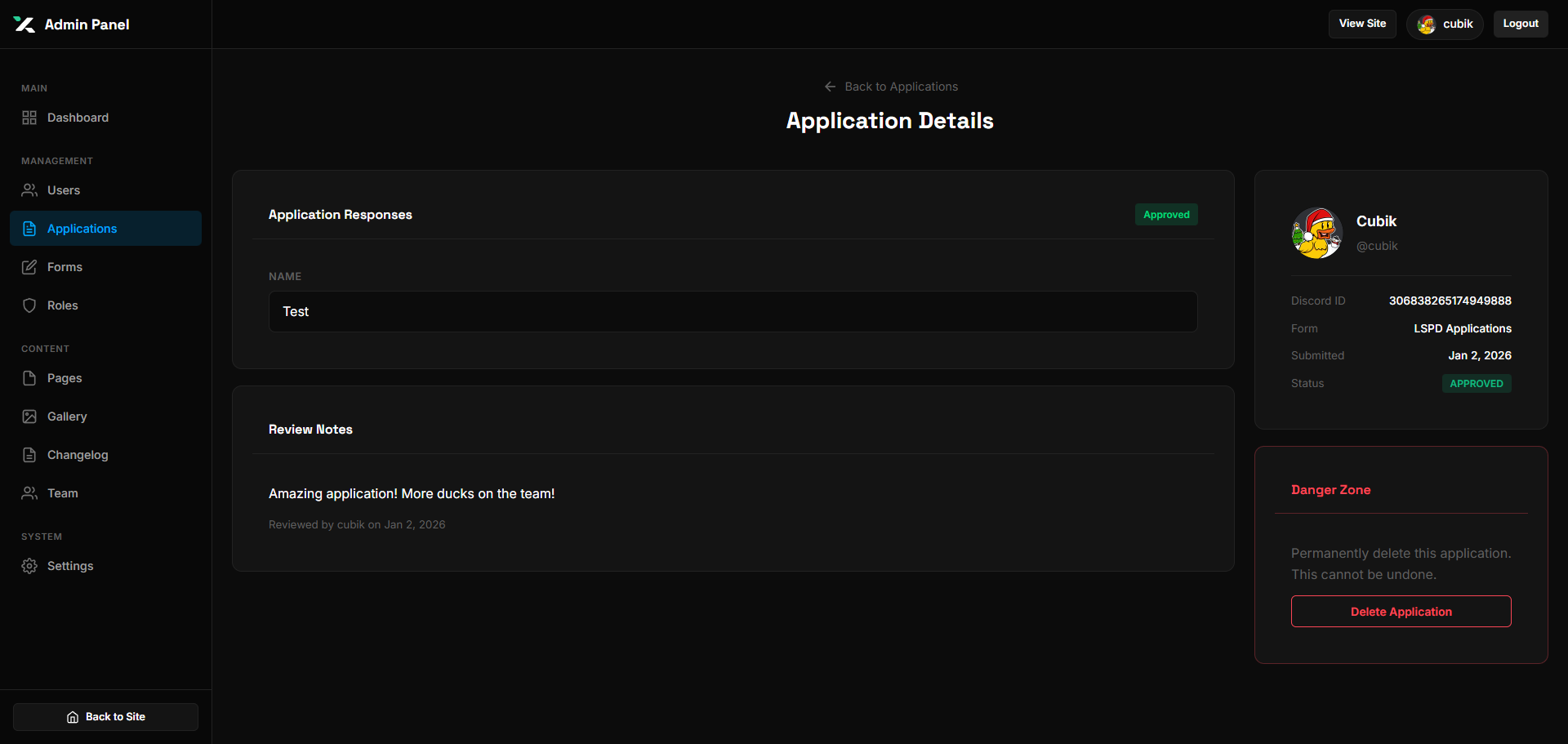Go to Roles in sidebar

(106, 305)
